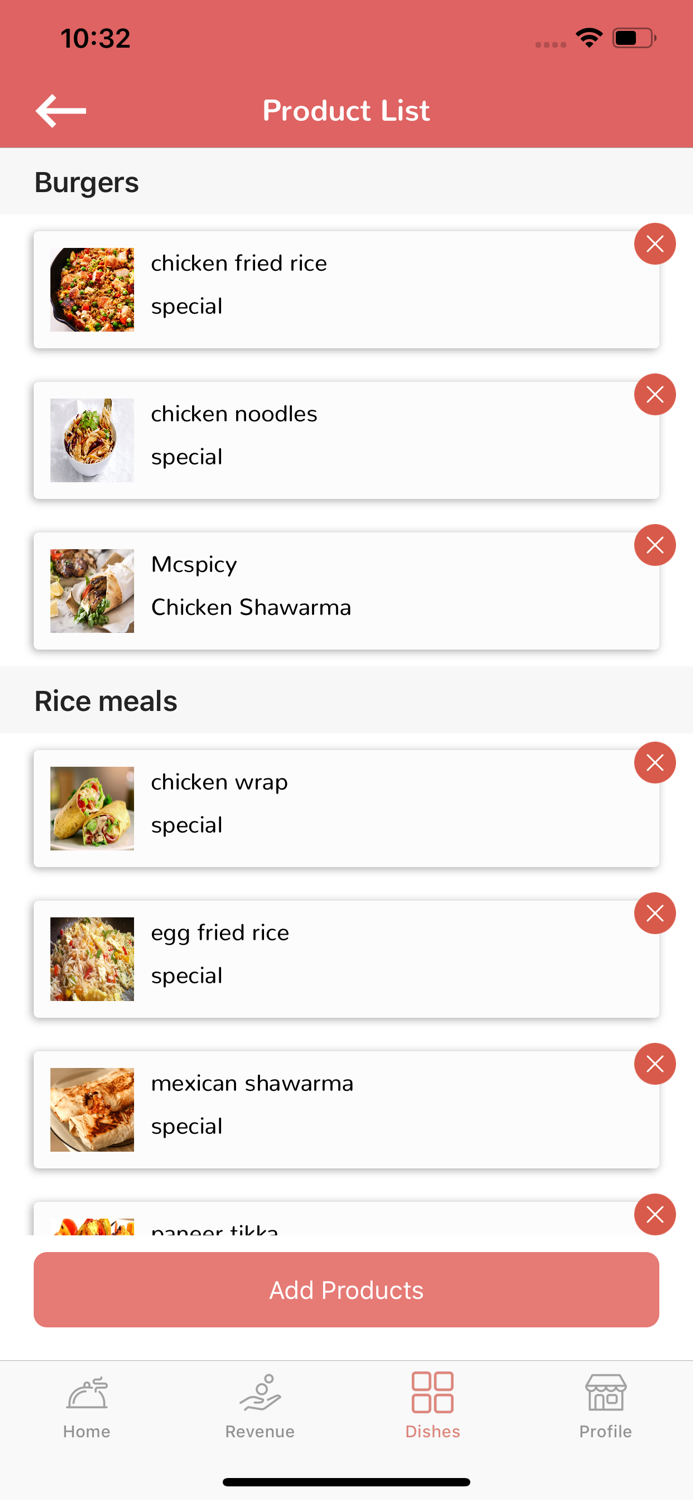Tap the back arrow in header

pyautogui.click(x=61, y=110)
